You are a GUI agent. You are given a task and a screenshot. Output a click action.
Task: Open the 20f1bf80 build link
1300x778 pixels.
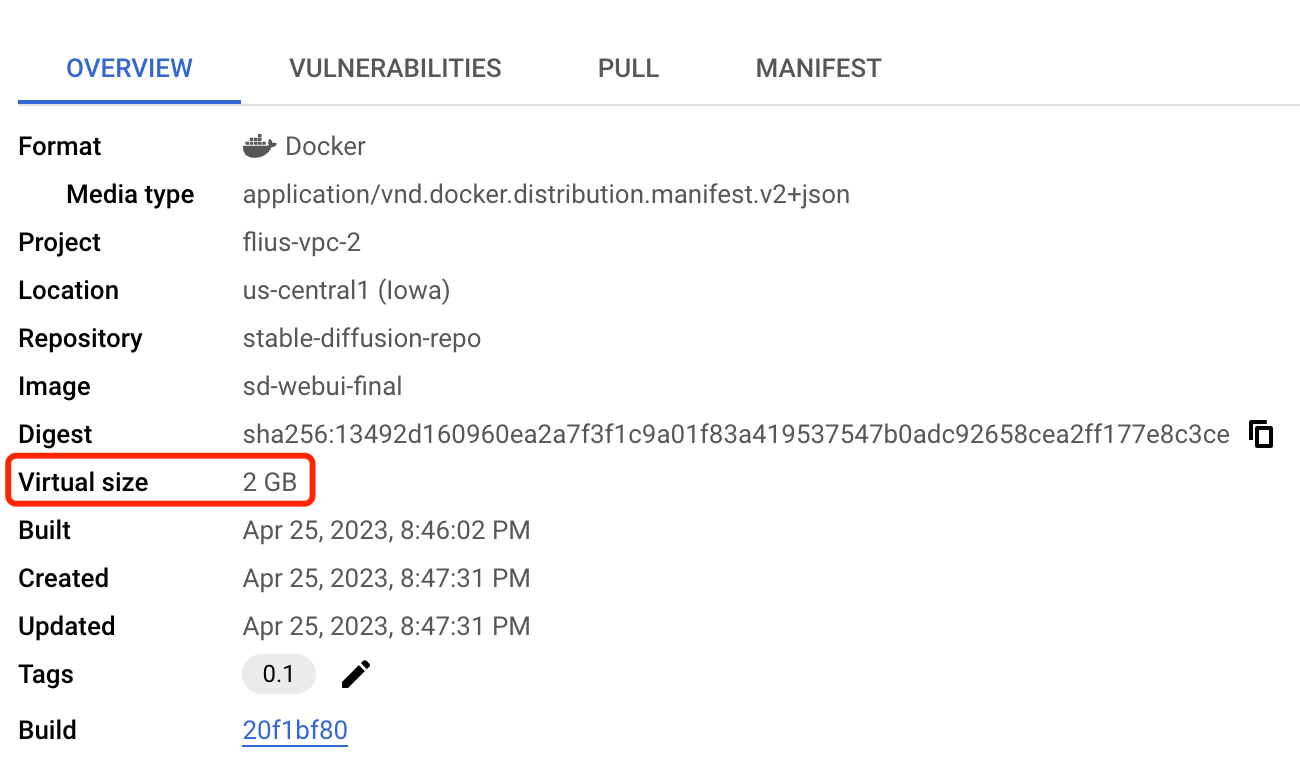pos(294,730)
